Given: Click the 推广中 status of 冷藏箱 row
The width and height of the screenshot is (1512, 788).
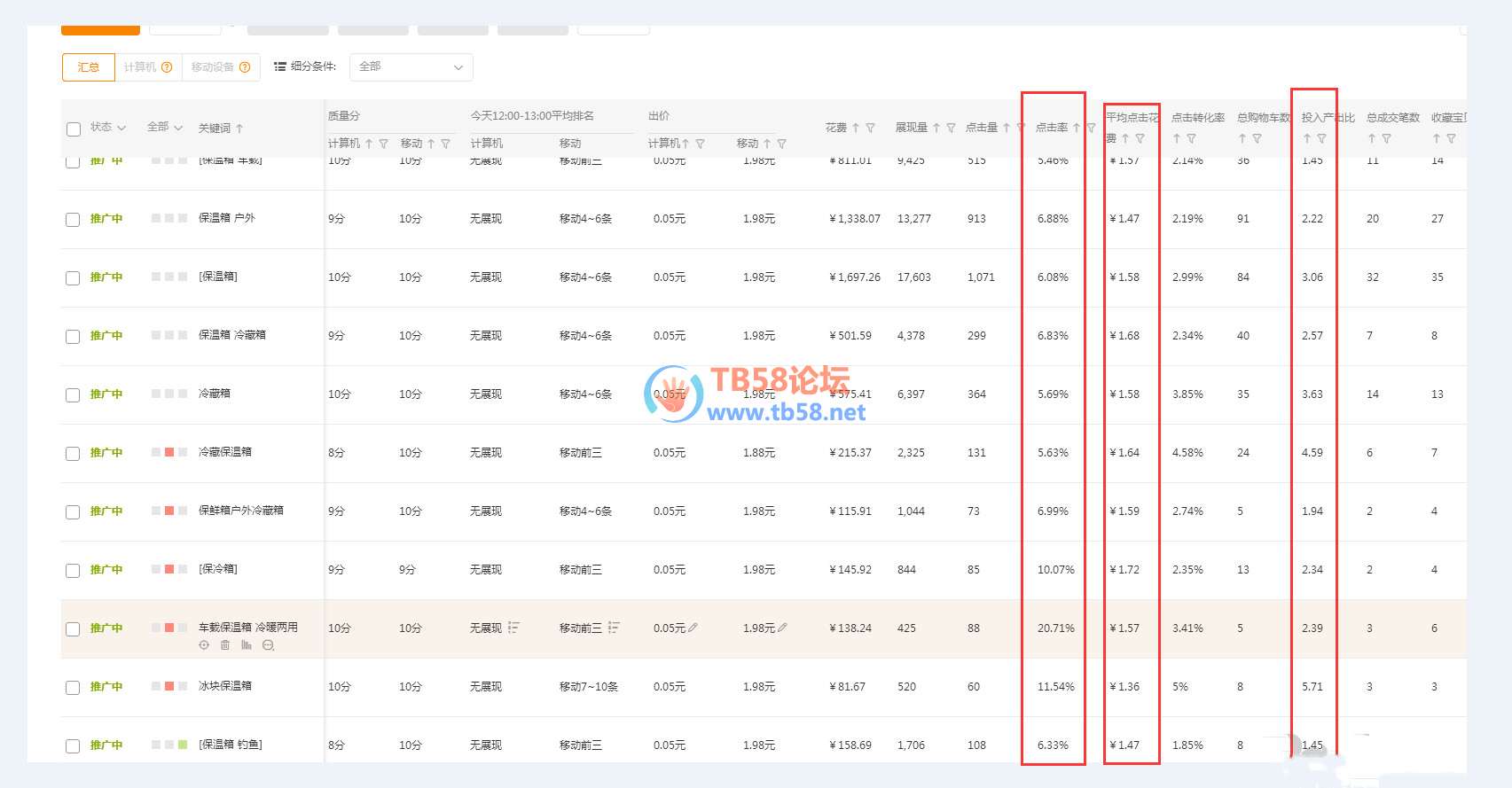Looking at the screenshot, I should pos(106,394).
